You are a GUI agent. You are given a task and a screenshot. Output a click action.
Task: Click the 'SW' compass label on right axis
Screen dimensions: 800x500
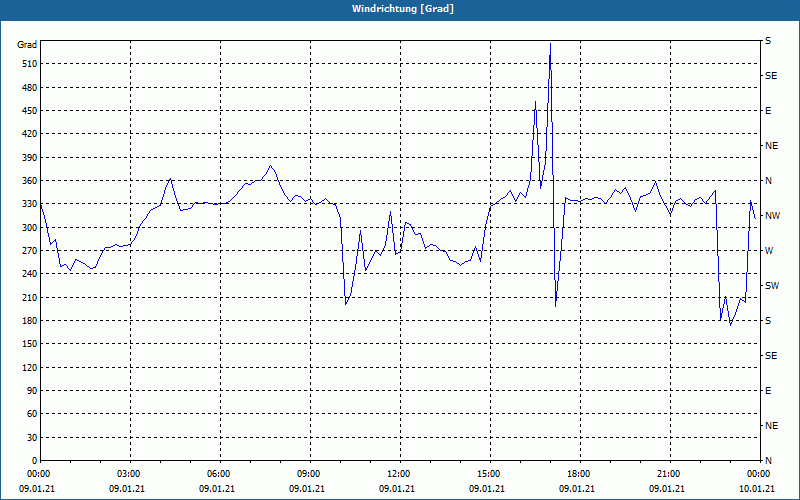[x=772, y=286]
